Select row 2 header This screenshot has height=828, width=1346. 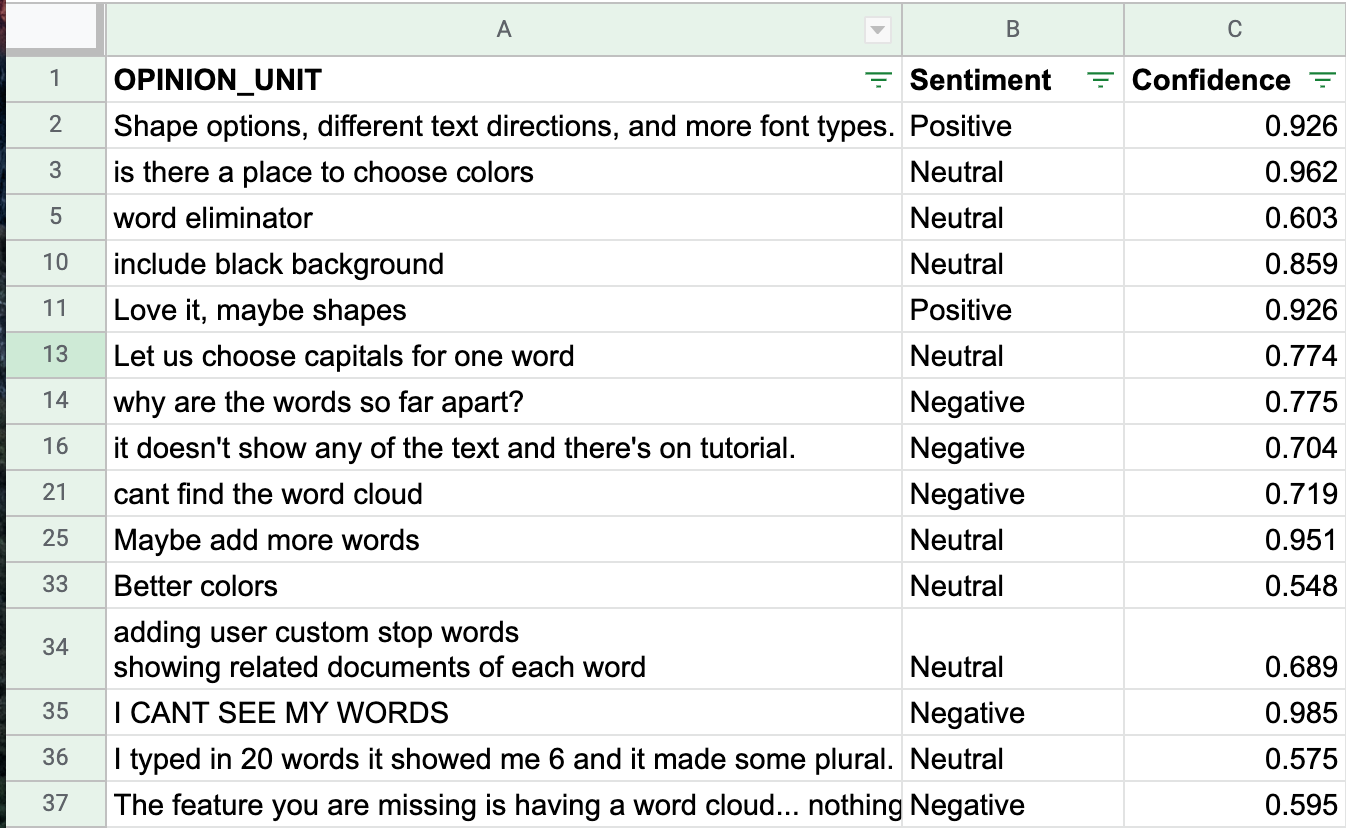55,126
